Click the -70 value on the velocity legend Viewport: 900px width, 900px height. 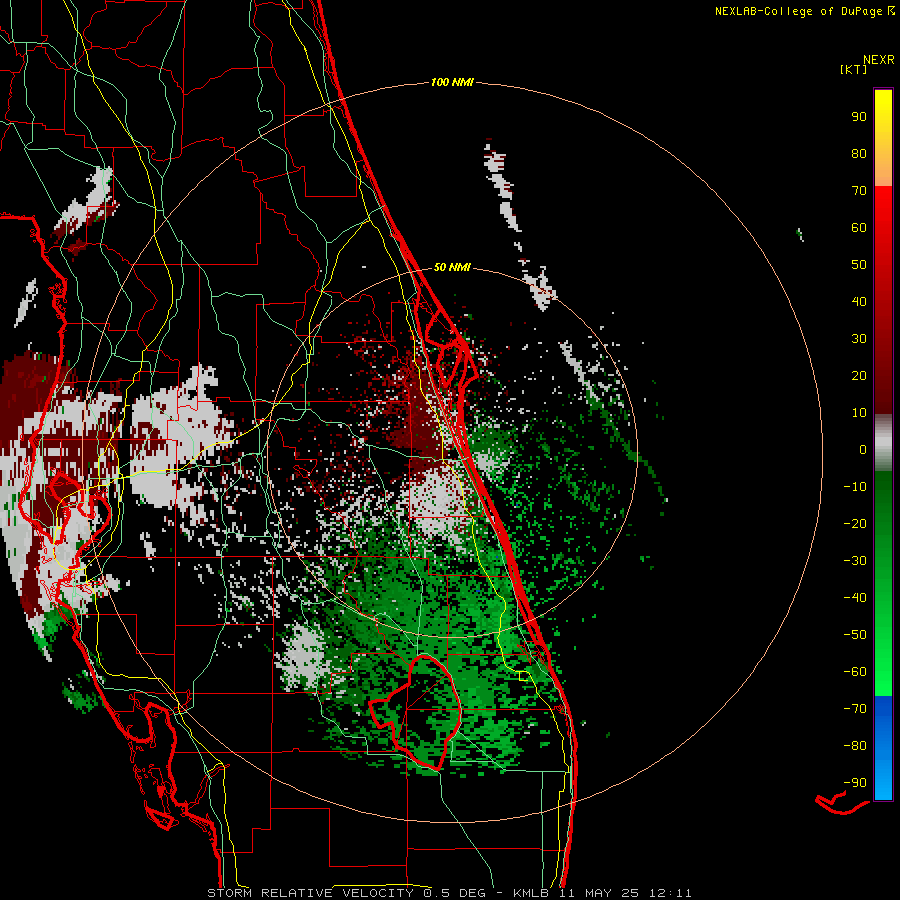pos(855,709)
